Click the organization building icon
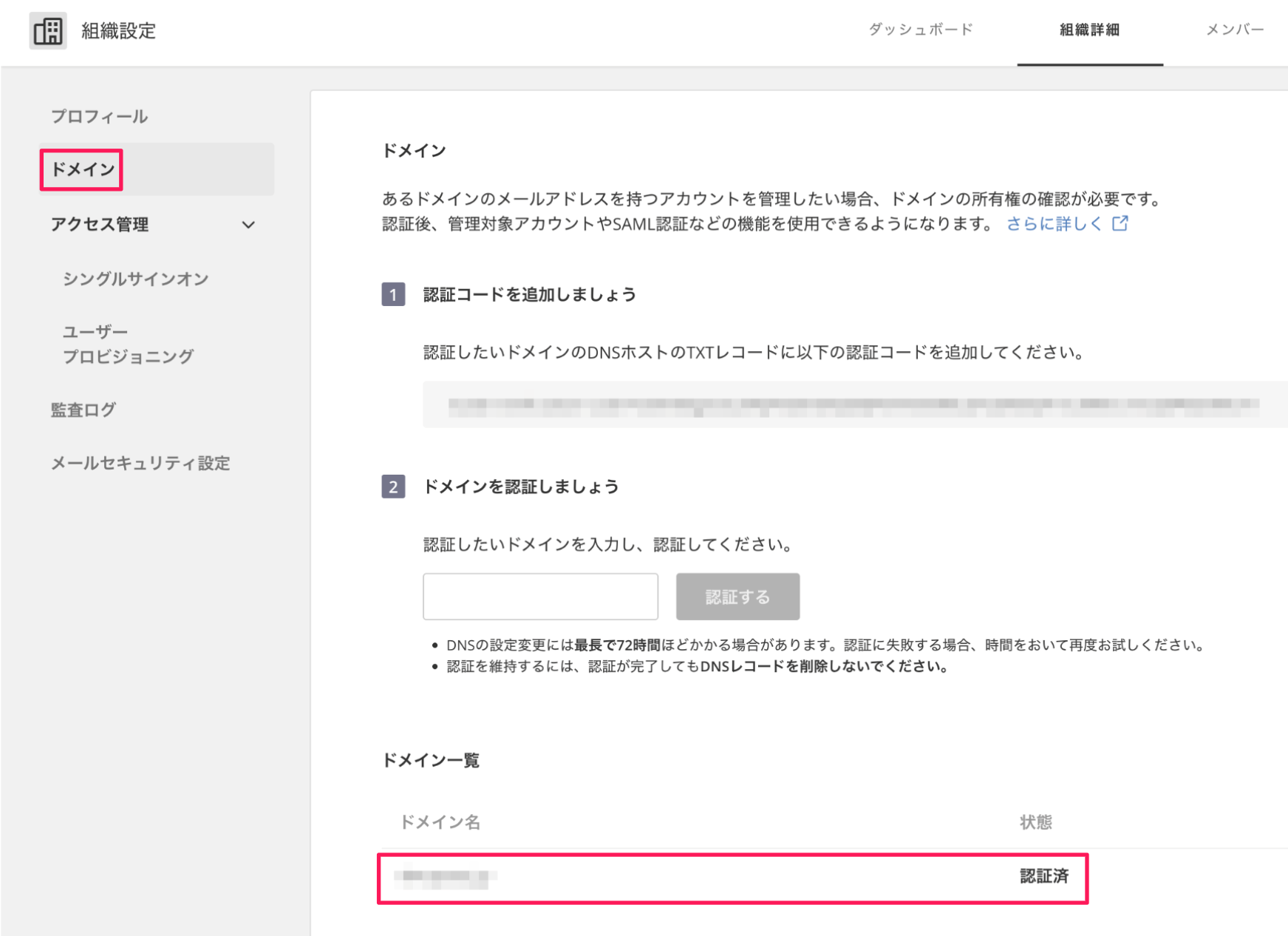The height and width of the screenshot is (936, 1288). point(48,31)
